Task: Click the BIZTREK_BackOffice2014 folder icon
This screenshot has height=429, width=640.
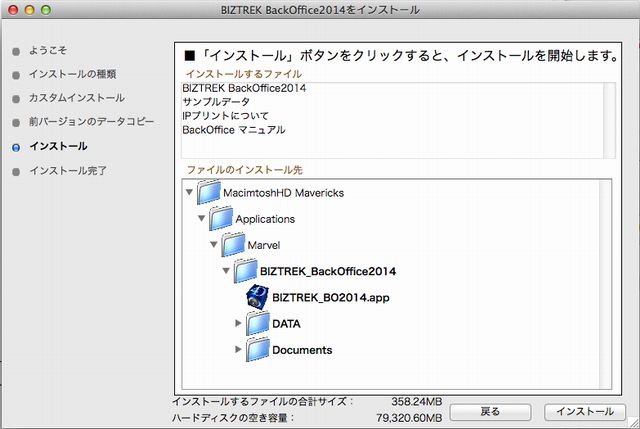Action: [246, 270]
